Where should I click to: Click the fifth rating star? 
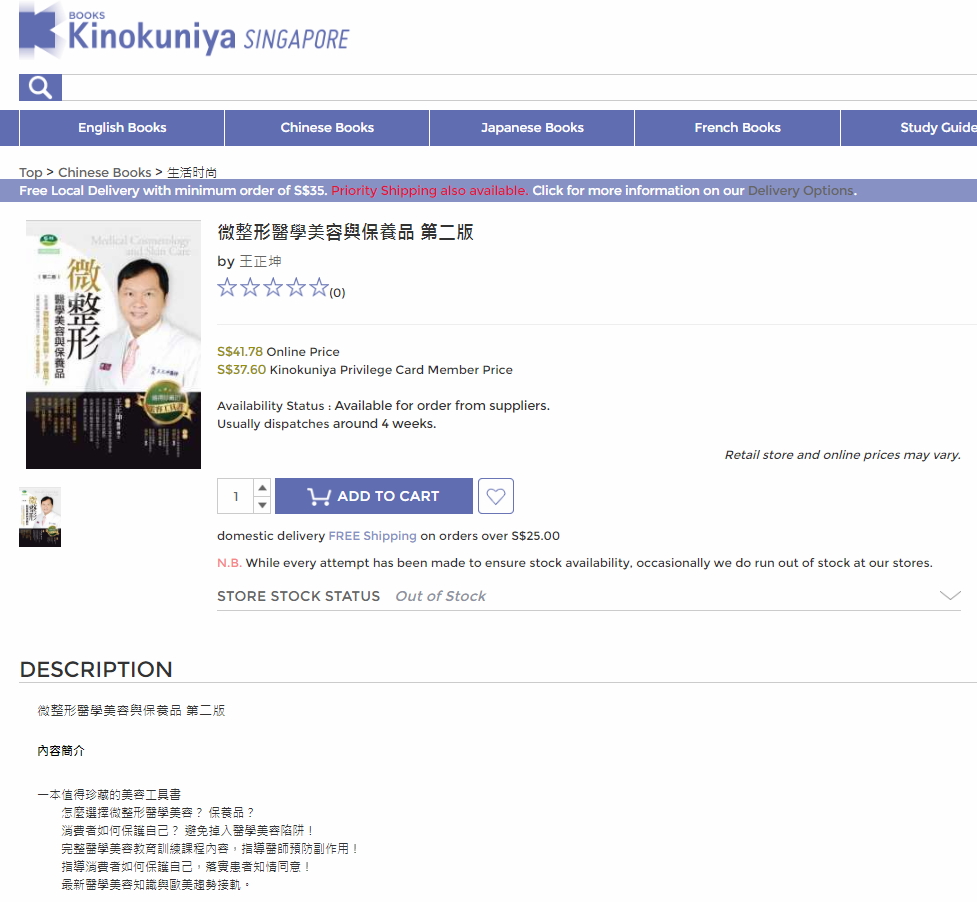tap(318, 287)
